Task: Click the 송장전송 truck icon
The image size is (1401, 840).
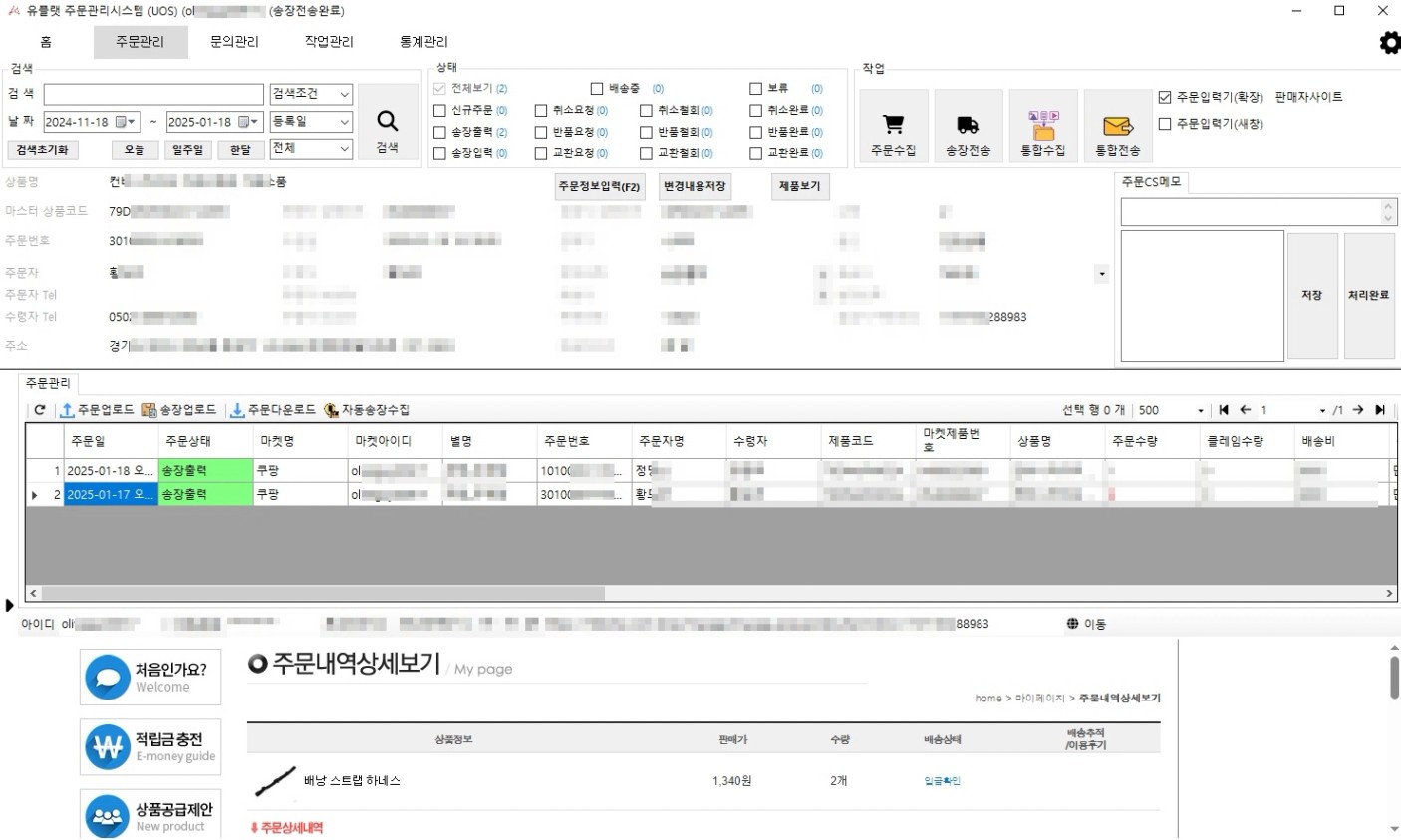Action: pos(968,125)
